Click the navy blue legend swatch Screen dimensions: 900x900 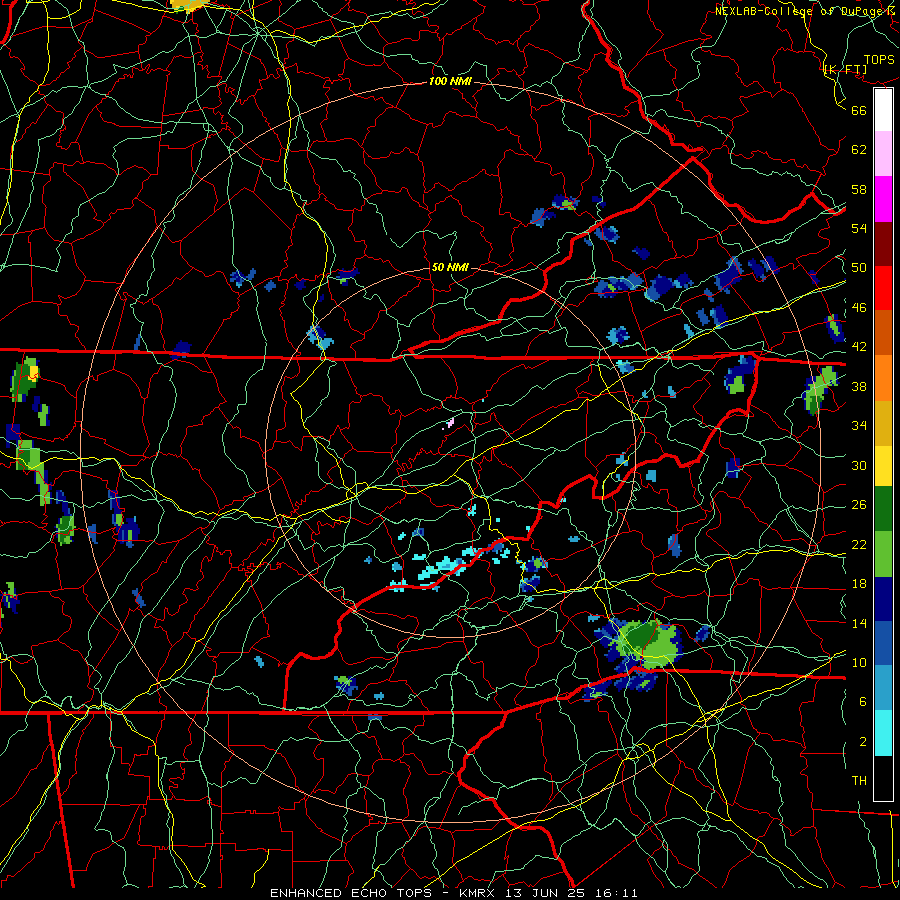883,599
